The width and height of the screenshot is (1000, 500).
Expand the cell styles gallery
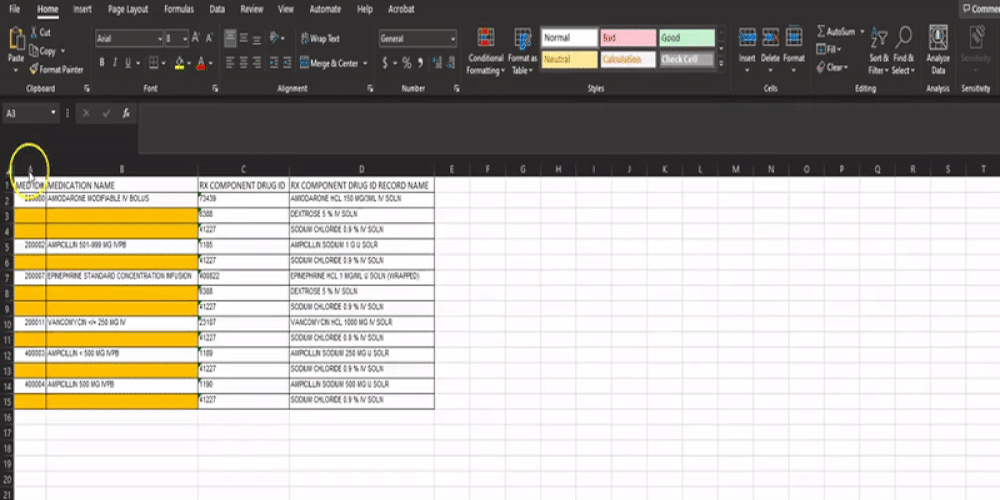click(x=721, y=63)
